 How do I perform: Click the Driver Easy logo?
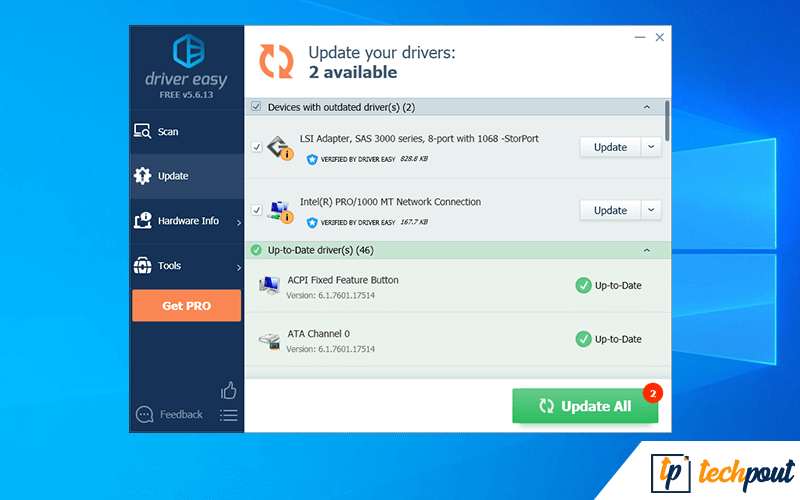(188, 52)
